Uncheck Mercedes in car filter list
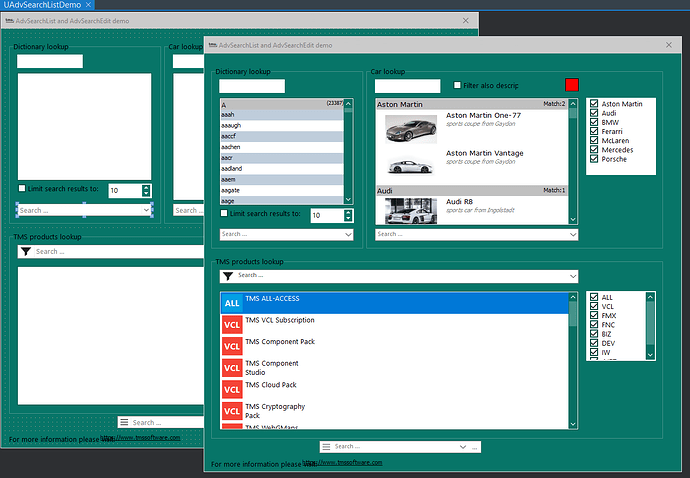690x478 pixels. click(594, 150)
